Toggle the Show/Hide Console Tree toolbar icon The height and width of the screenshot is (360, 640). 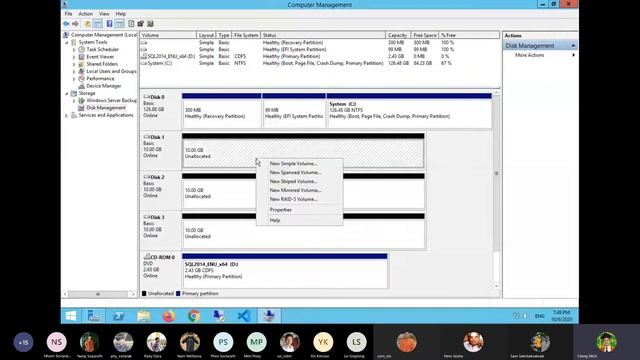tap(98, 24)
